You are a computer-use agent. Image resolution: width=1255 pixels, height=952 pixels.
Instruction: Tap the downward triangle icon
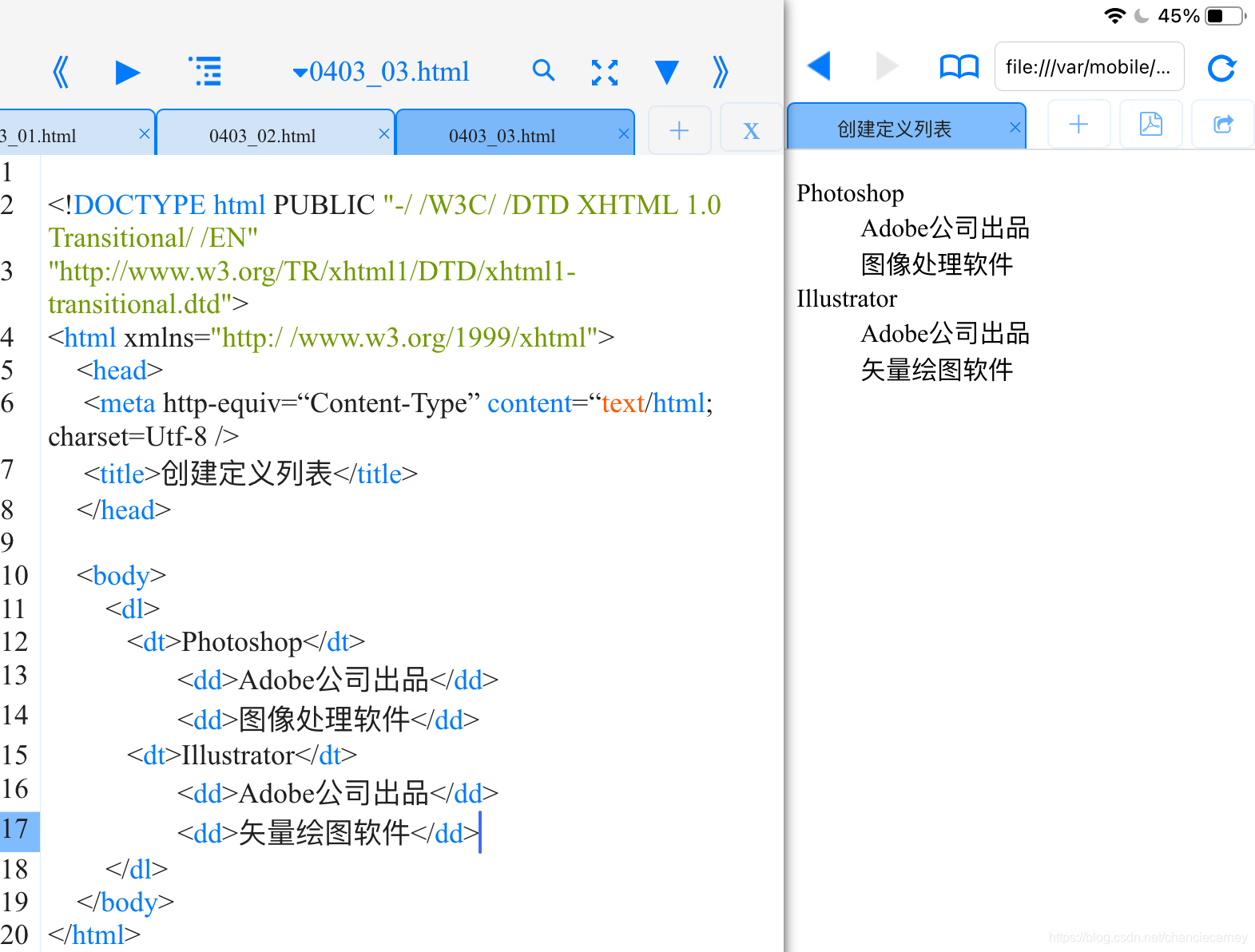(x=666, y=73)
